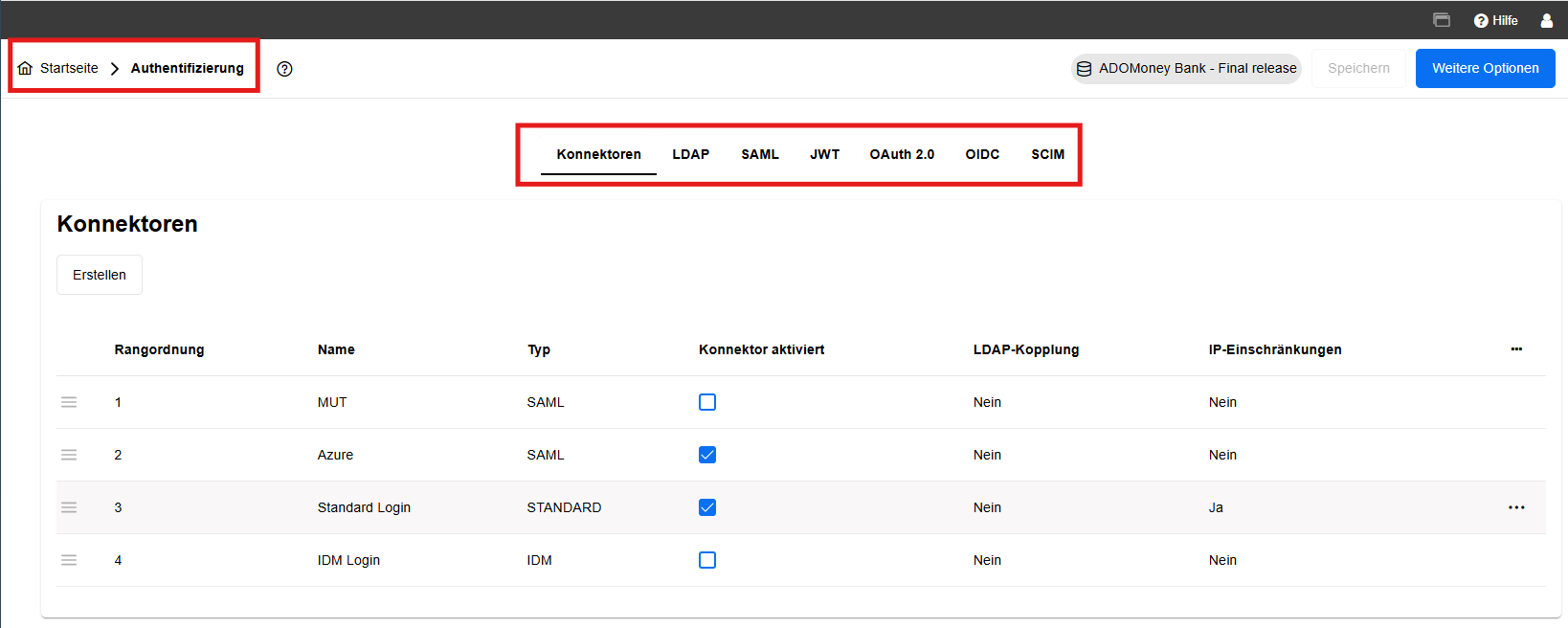Click the Rangordnung column header
1568x628 pixels.
point(159,349)
